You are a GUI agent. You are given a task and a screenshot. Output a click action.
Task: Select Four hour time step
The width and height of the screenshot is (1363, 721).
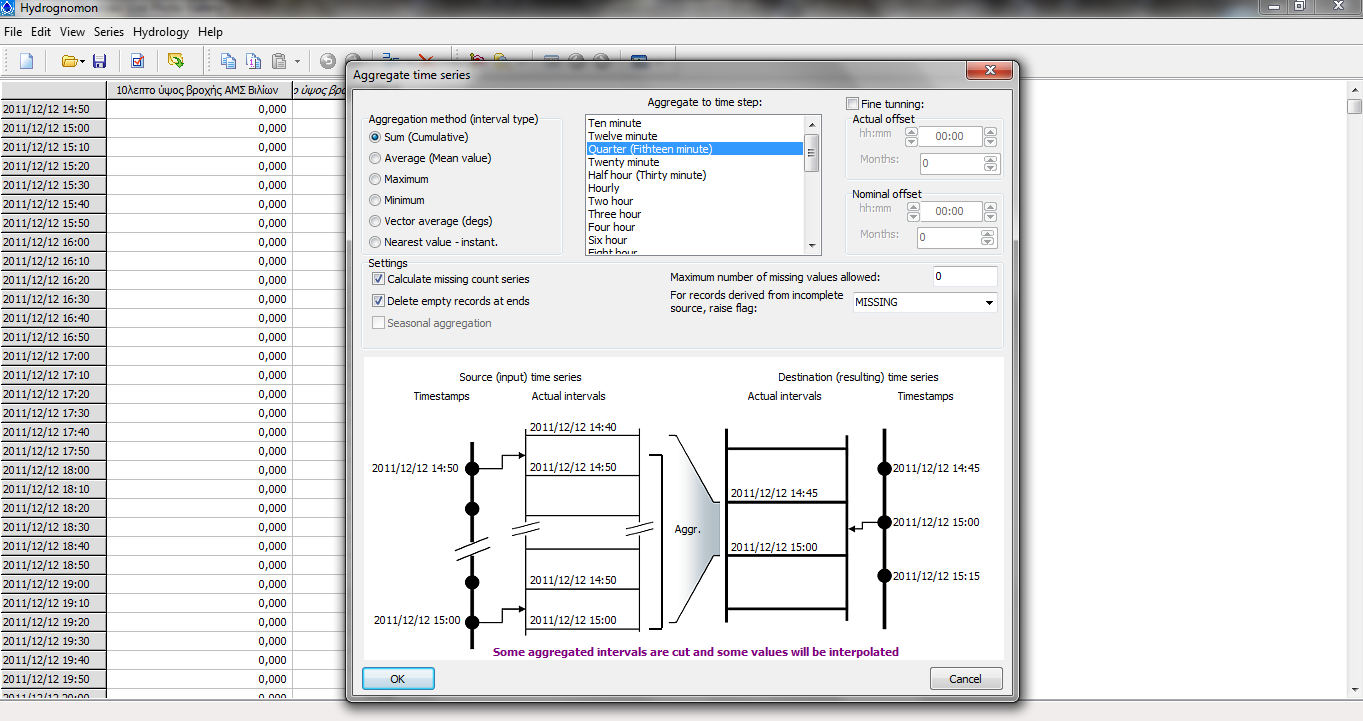[694, 227]
